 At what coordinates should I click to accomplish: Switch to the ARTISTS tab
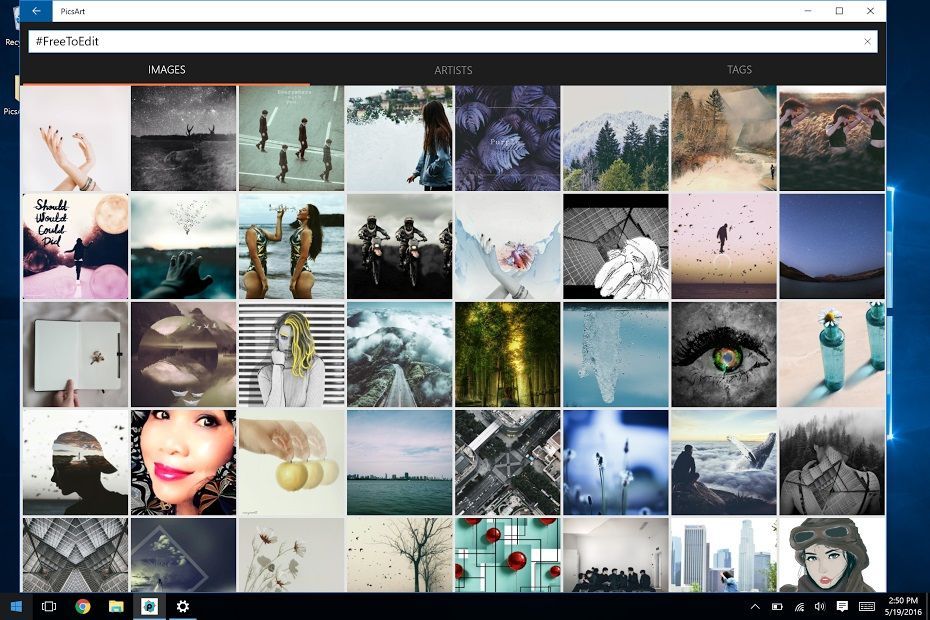click(453, 70)
